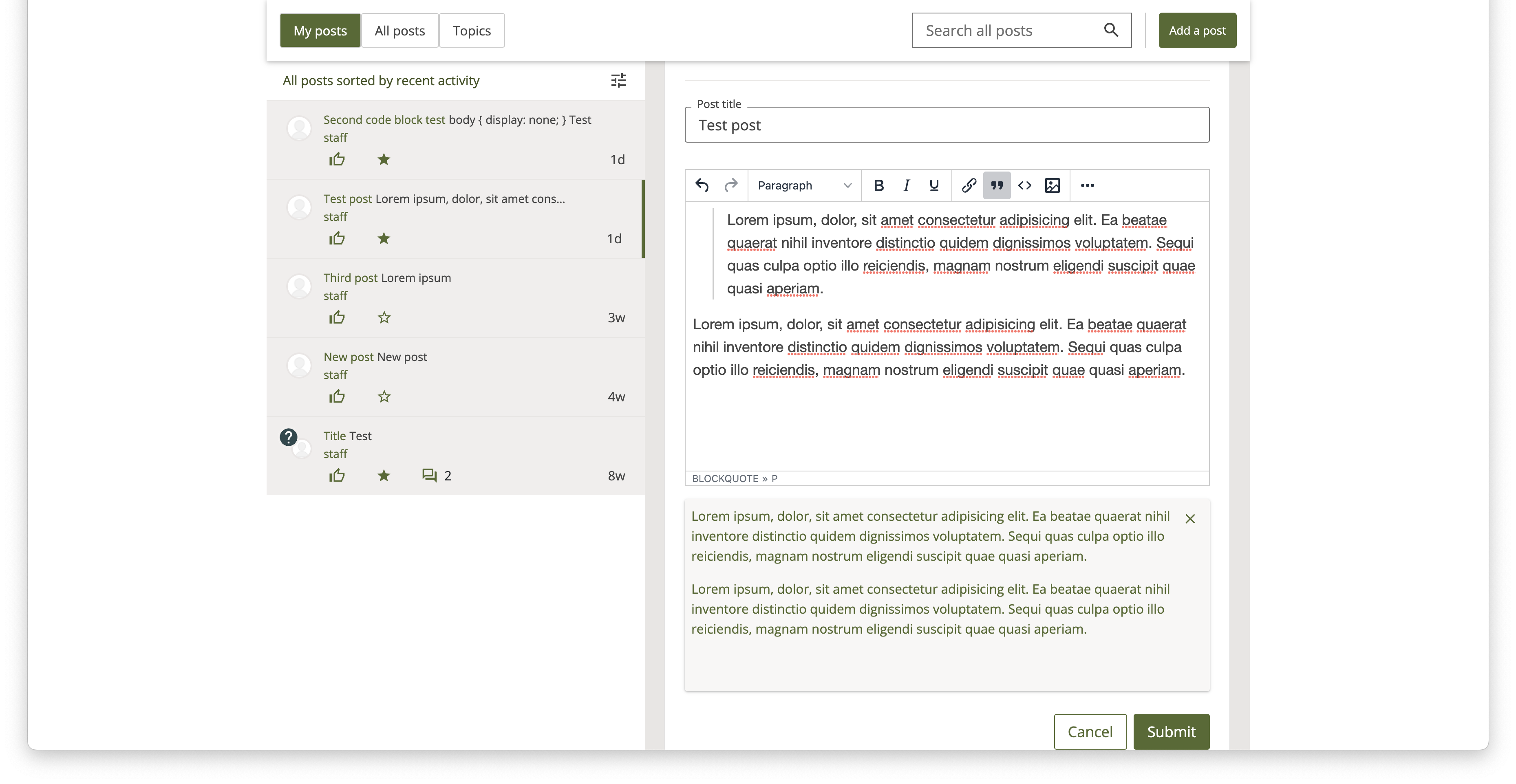
Task: Toggle italic formatting
Action: point(906,185)
